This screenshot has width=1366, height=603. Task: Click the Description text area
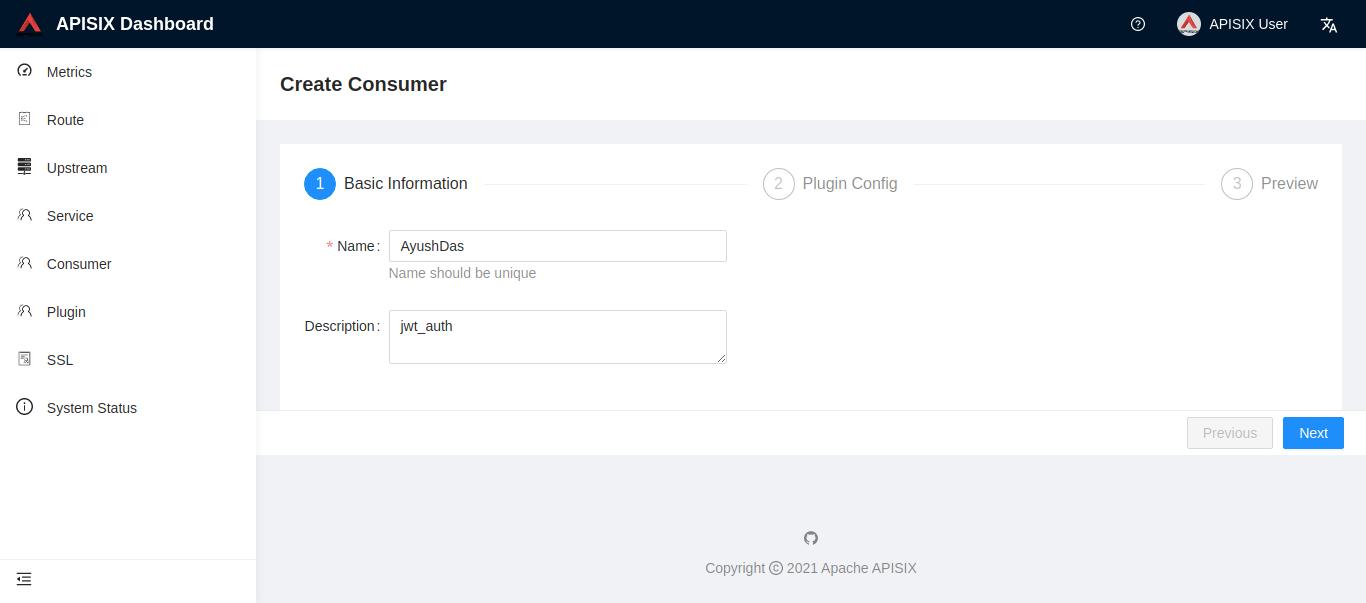[x=557, y=336]
